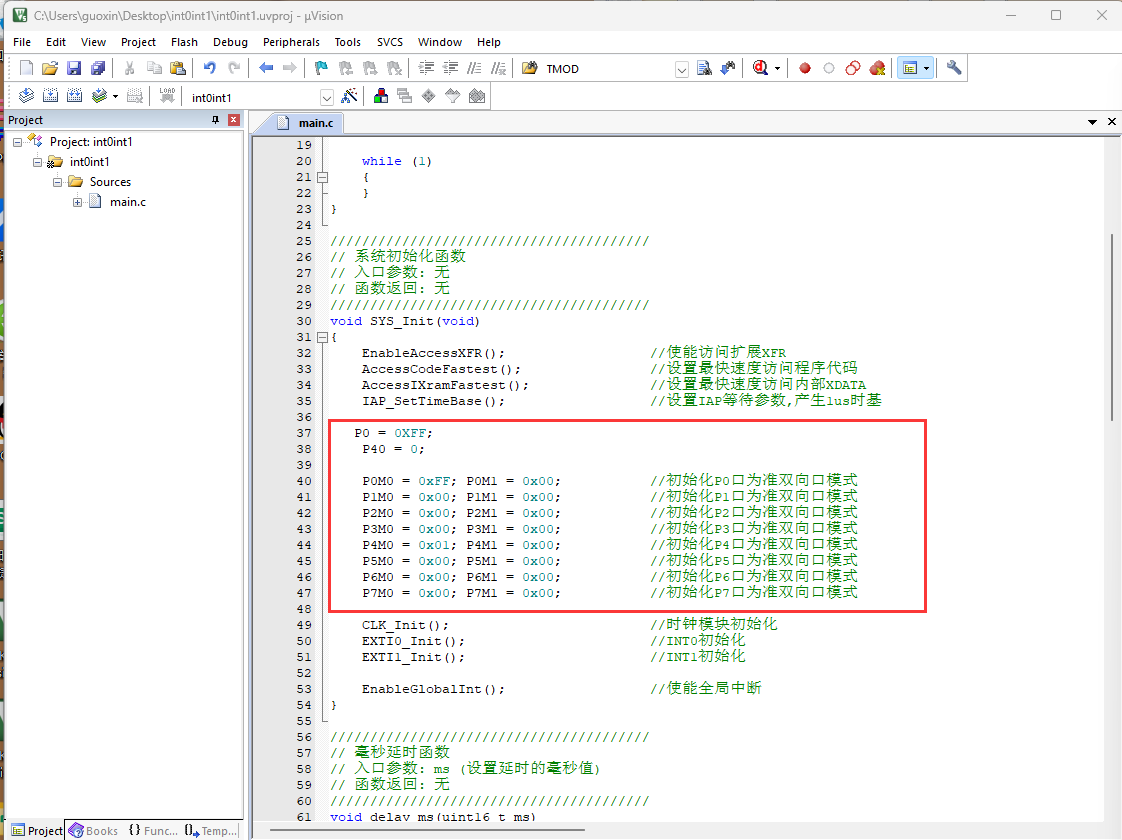This screenshot has width=1122, height=840.
Task: Expand the main.c tree node
Action: pyautogui.click(x=77, y=202)
